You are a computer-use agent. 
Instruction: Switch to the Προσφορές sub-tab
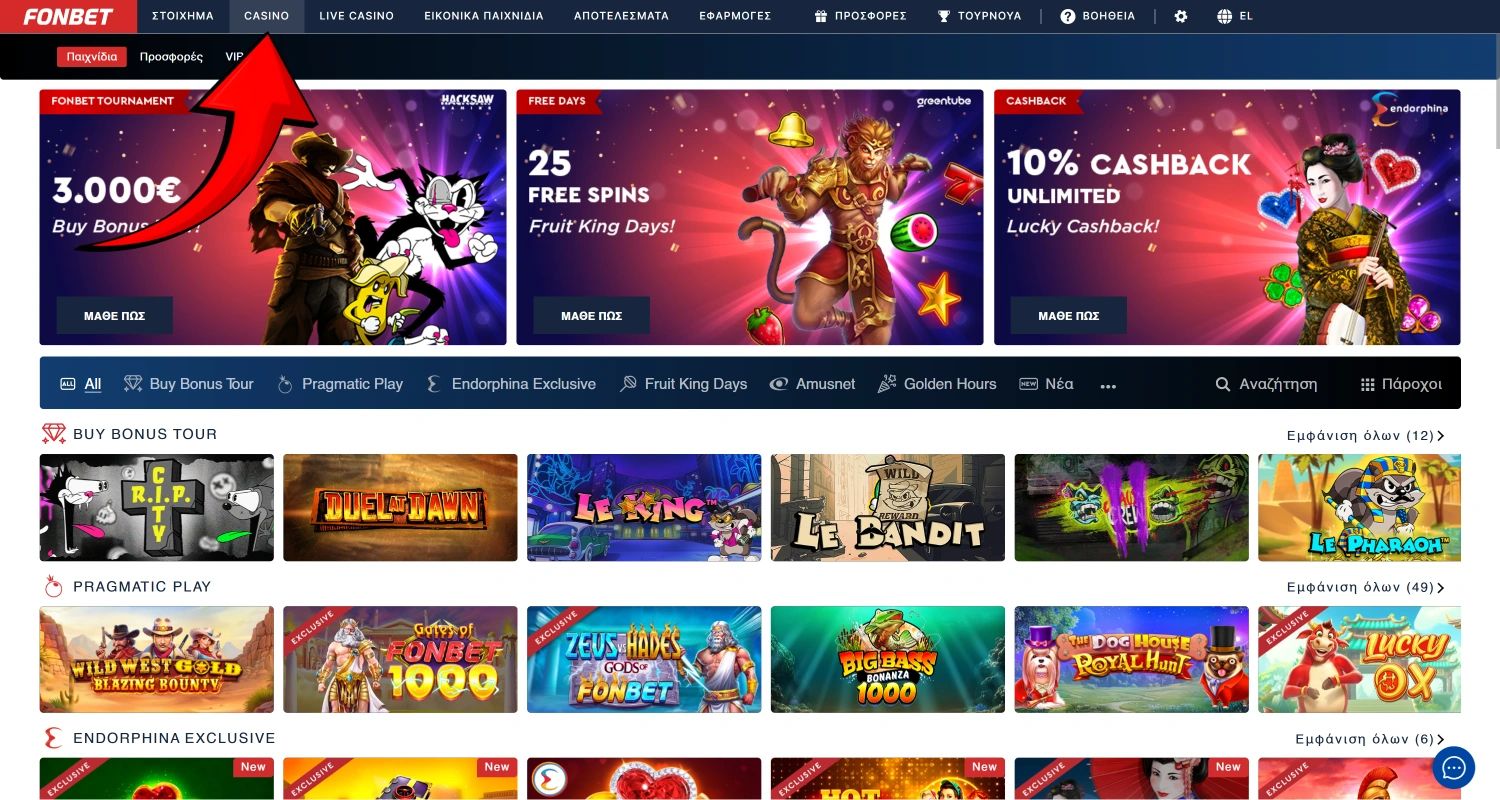(171, 57)
